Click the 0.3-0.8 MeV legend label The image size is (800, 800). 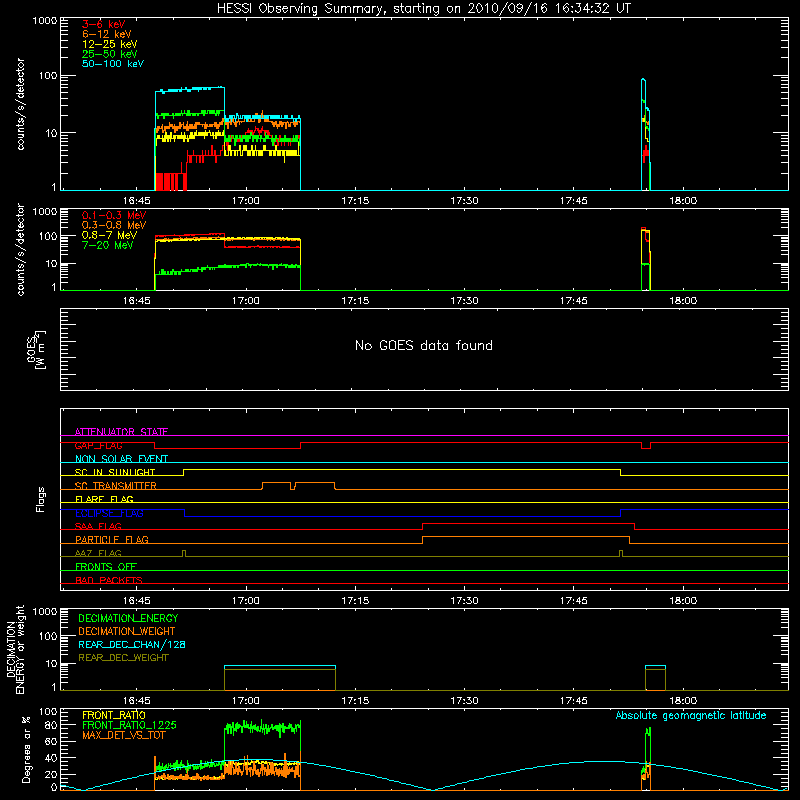coord(114,225)
